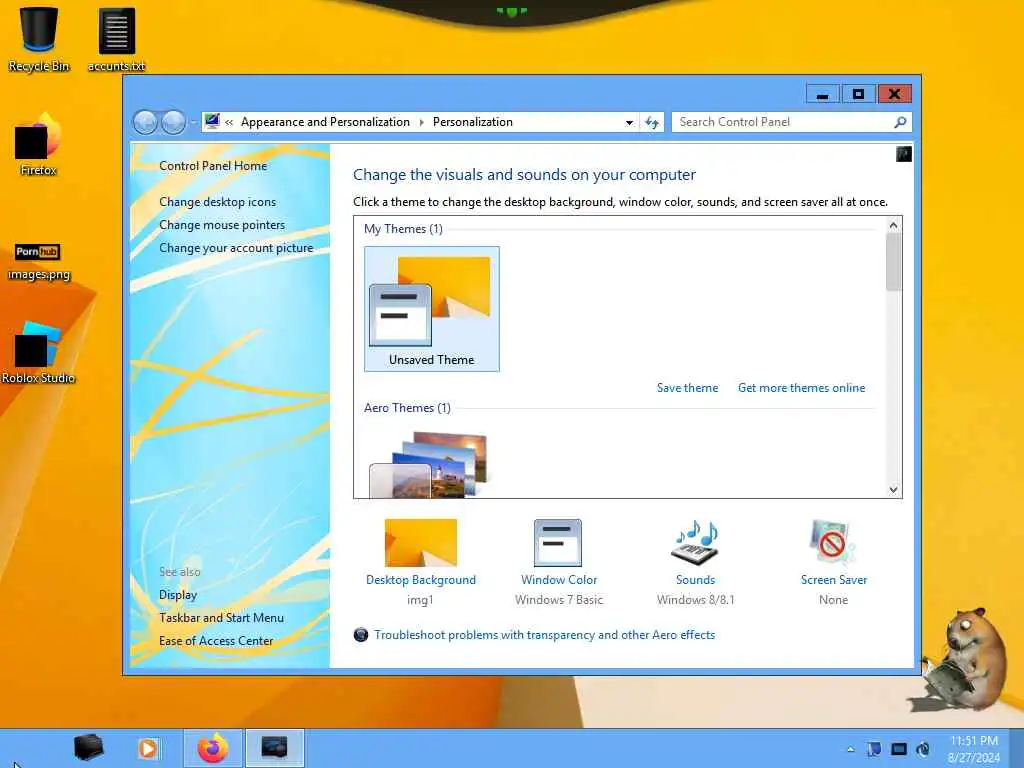Click the Action Center flag tray icon
The image size is (1024, 768).
click(x=874, y=749)
